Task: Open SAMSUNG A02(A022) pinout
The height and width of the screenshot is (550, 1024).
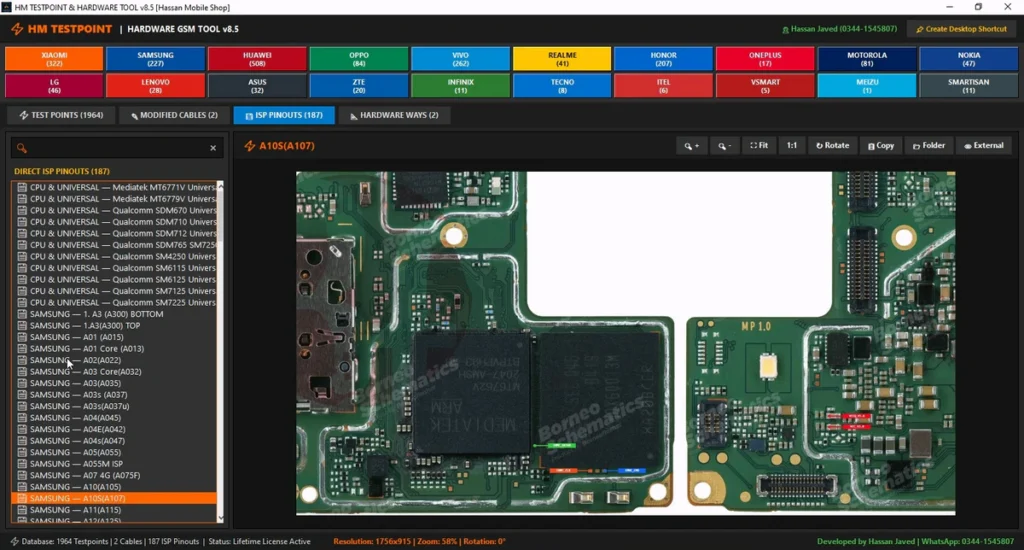Action: point(115,360)
